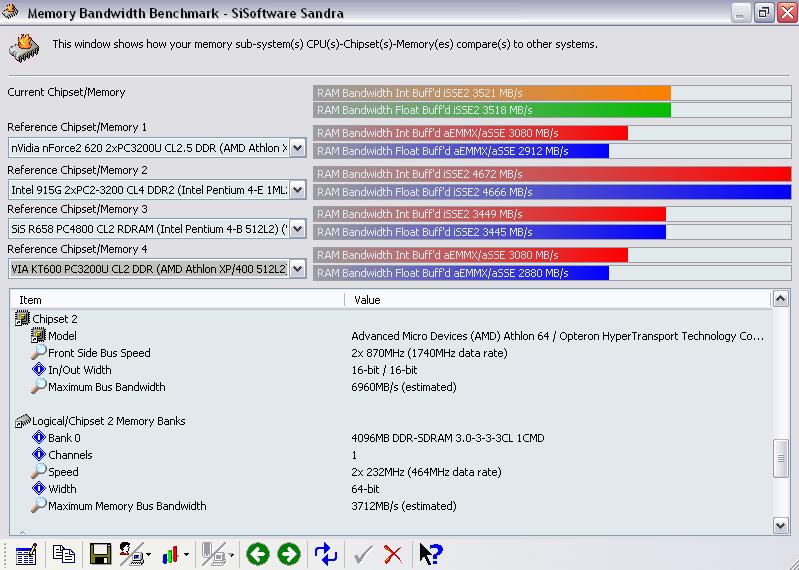This screenshot has width=799, height=570.
Task: Click the Float aEMMX/aSSE 2912 MB/s bar
Action: coord(461,151)
